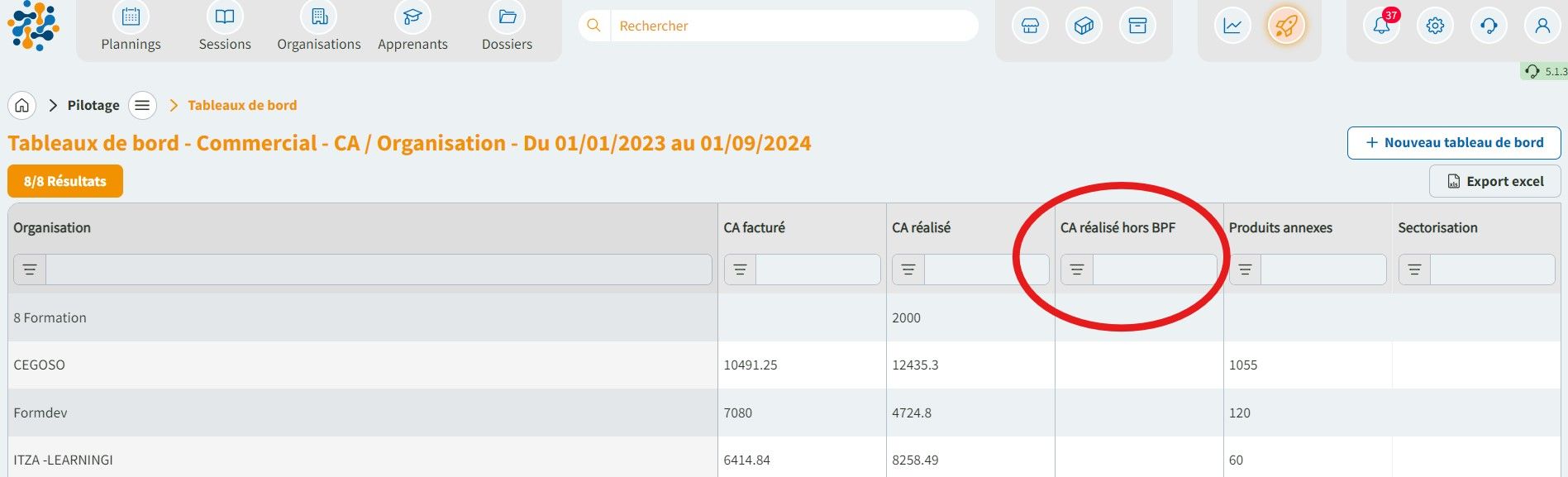Focus the Rechercher search field

click(794, 26)
